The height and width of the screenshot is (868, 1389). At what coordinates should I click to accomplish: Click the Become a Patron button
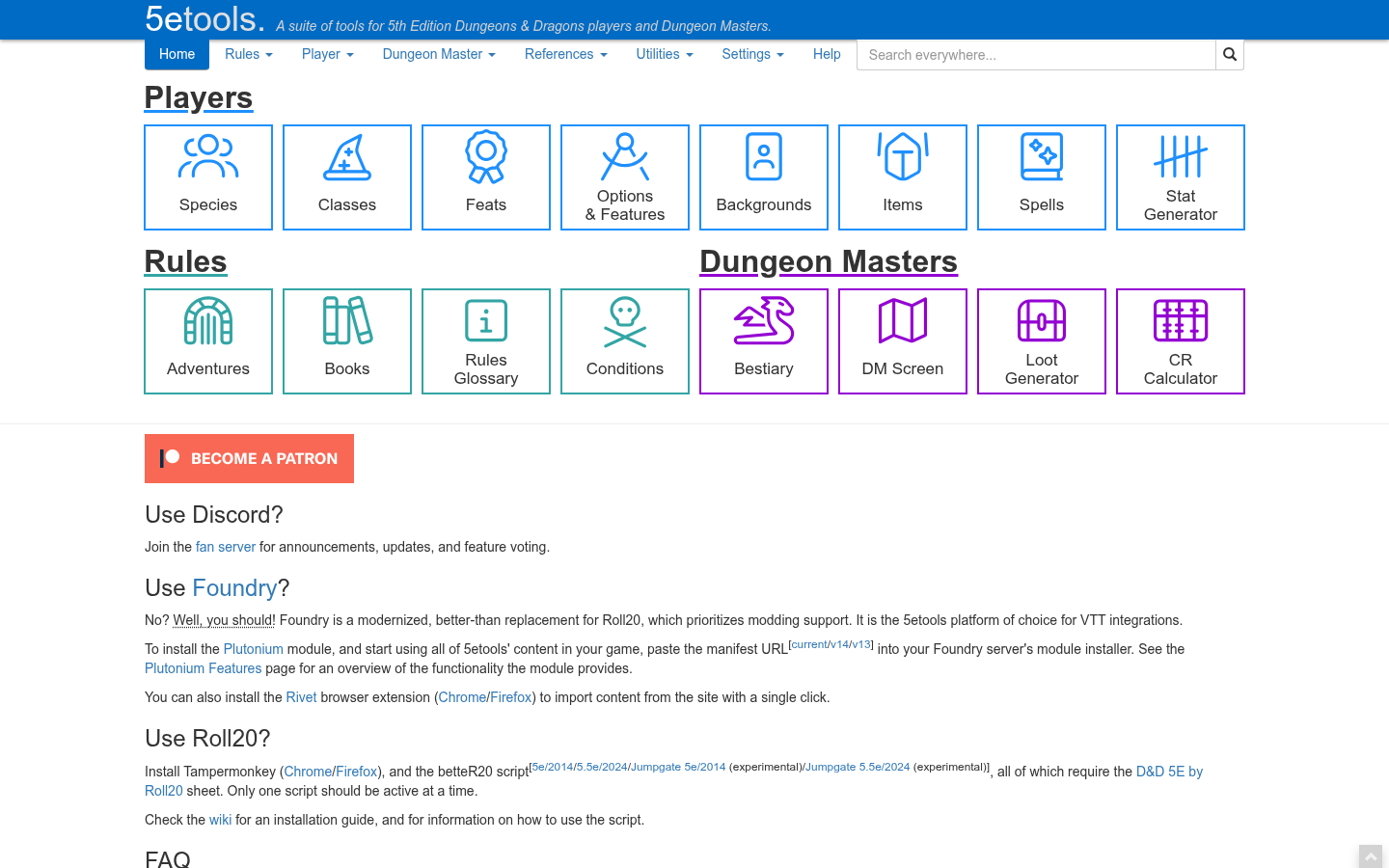249,458
